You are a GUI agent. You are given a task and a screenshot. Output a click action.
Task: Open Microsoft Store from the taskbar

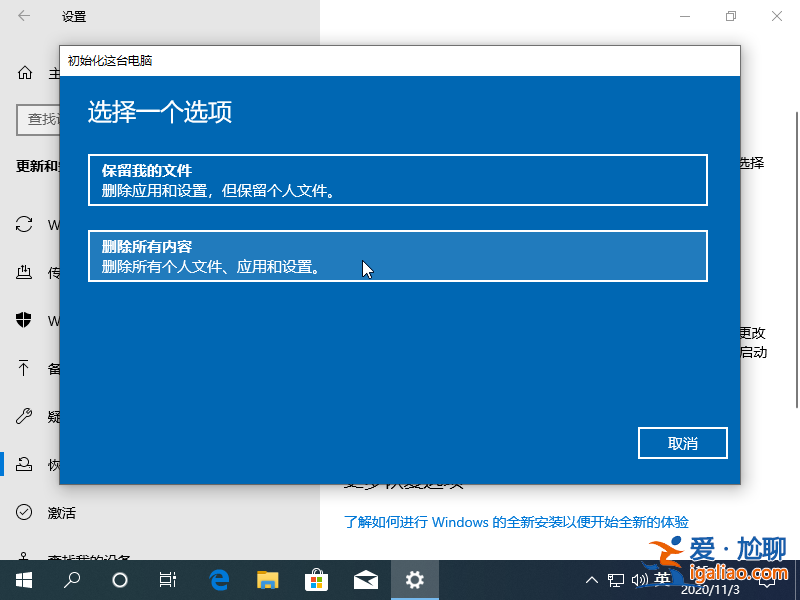pos(318,579)
